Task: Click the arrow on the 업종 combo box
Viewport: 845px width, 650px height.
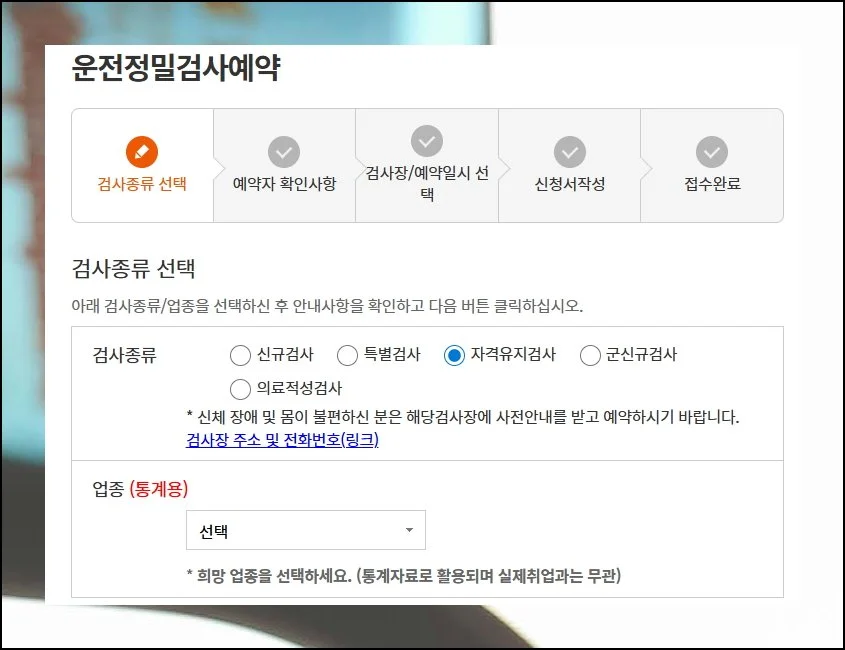Action: [x=409, y=530]
